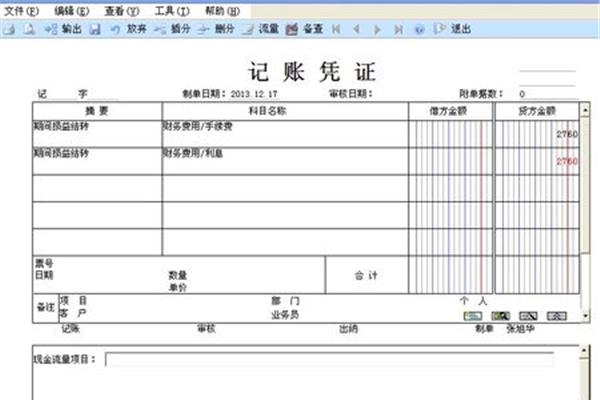Click the 备查 toolbar button
Viewport: 600px width, 400px height.
305,29
